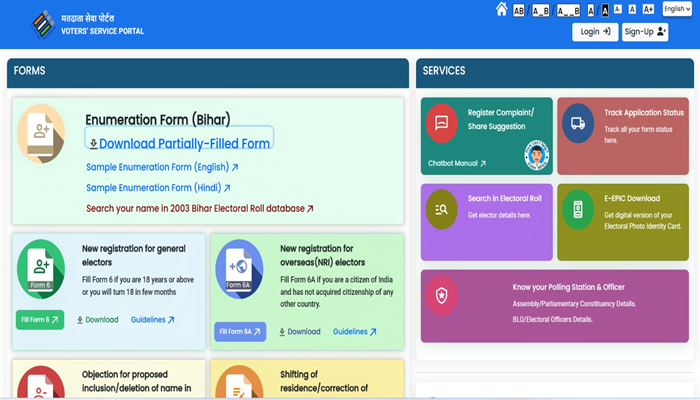Reset font size with plain A button
Viewport: 700px width, 400px height.
click(x=632, y=9)
